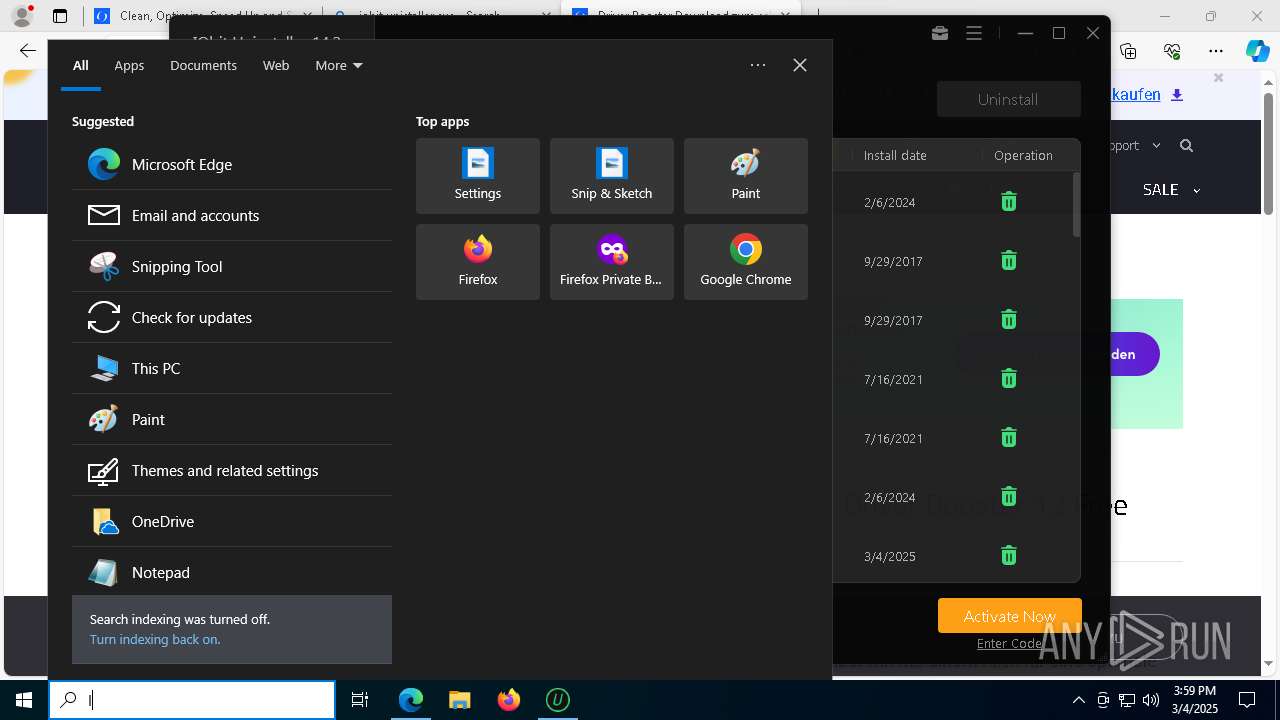Launch Google Chrome tile

pos(746,262)
